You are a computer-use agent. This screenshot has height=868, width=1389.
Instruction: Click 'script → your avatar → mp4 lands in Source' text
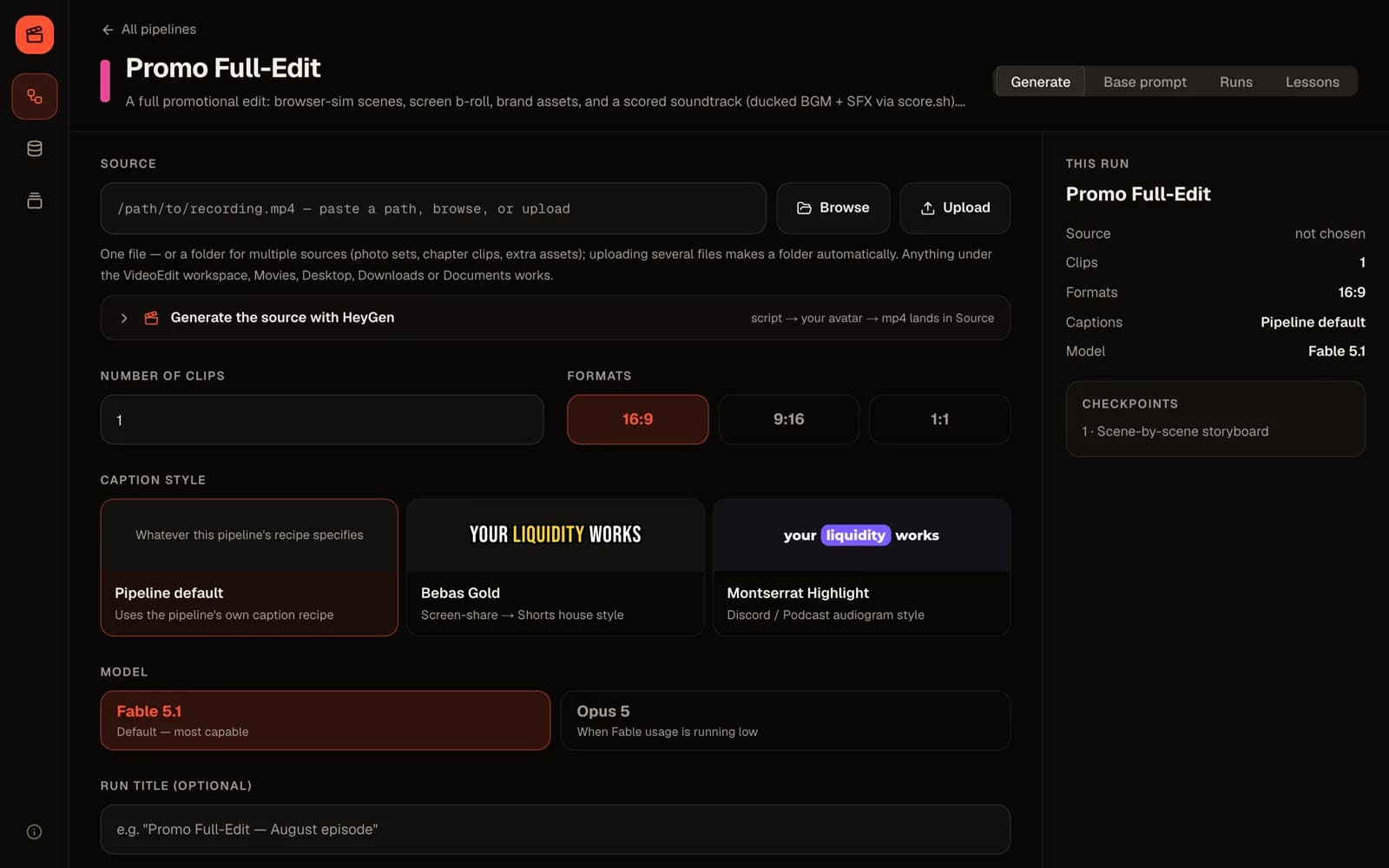(x=872, y=318)
